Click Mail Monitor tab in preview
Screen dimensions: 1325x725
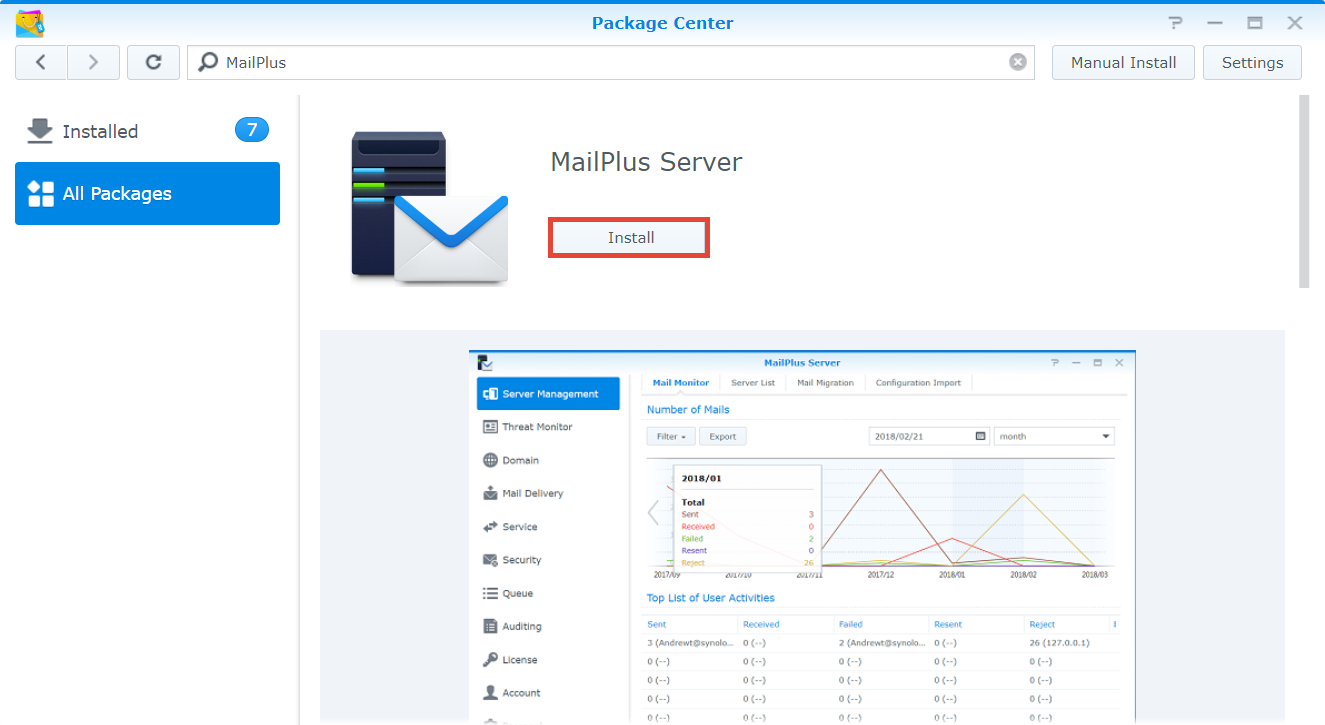click(x=681, y=383)
